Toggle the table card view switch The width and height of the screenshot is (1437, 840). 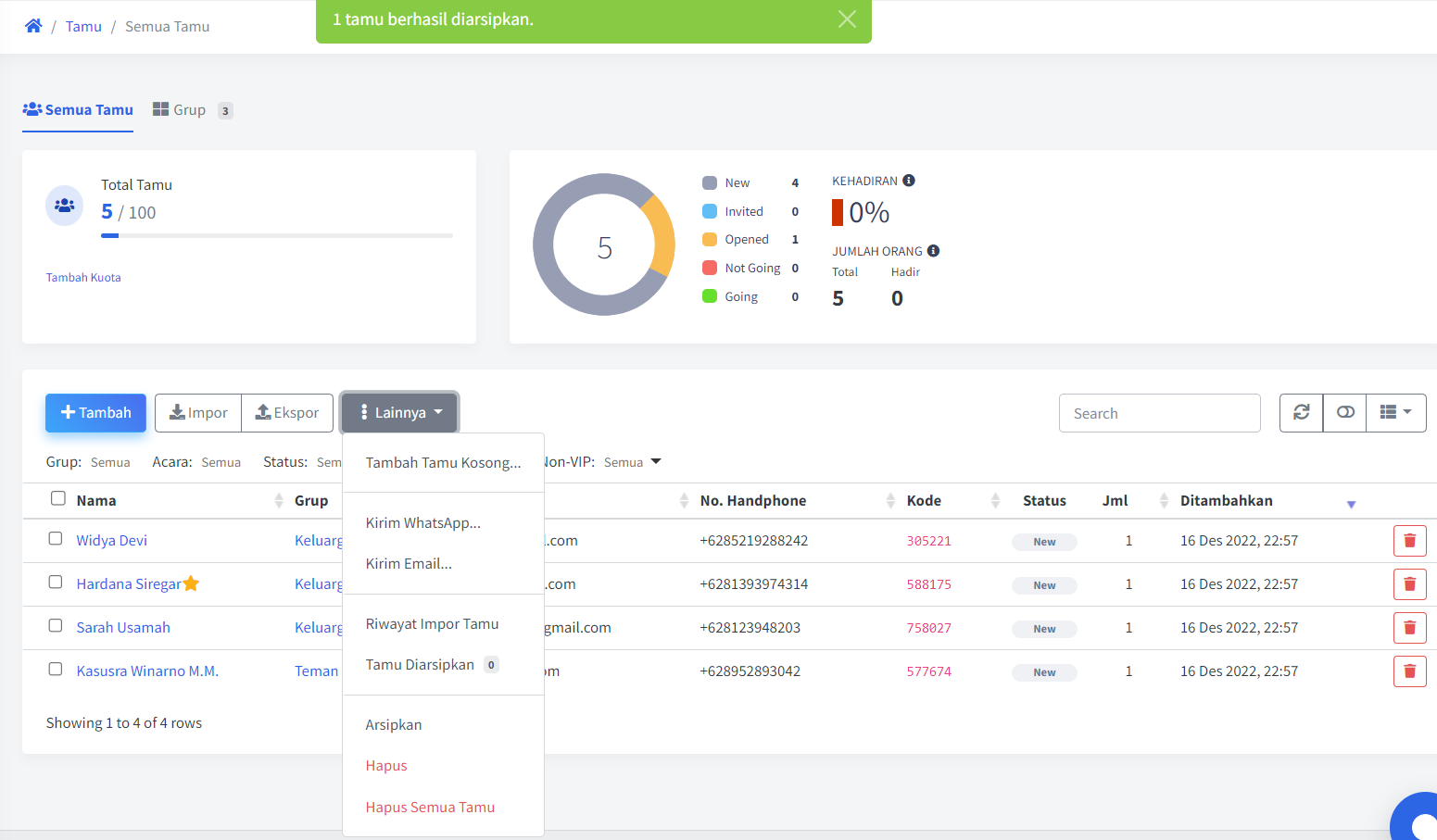point(1345,413)
